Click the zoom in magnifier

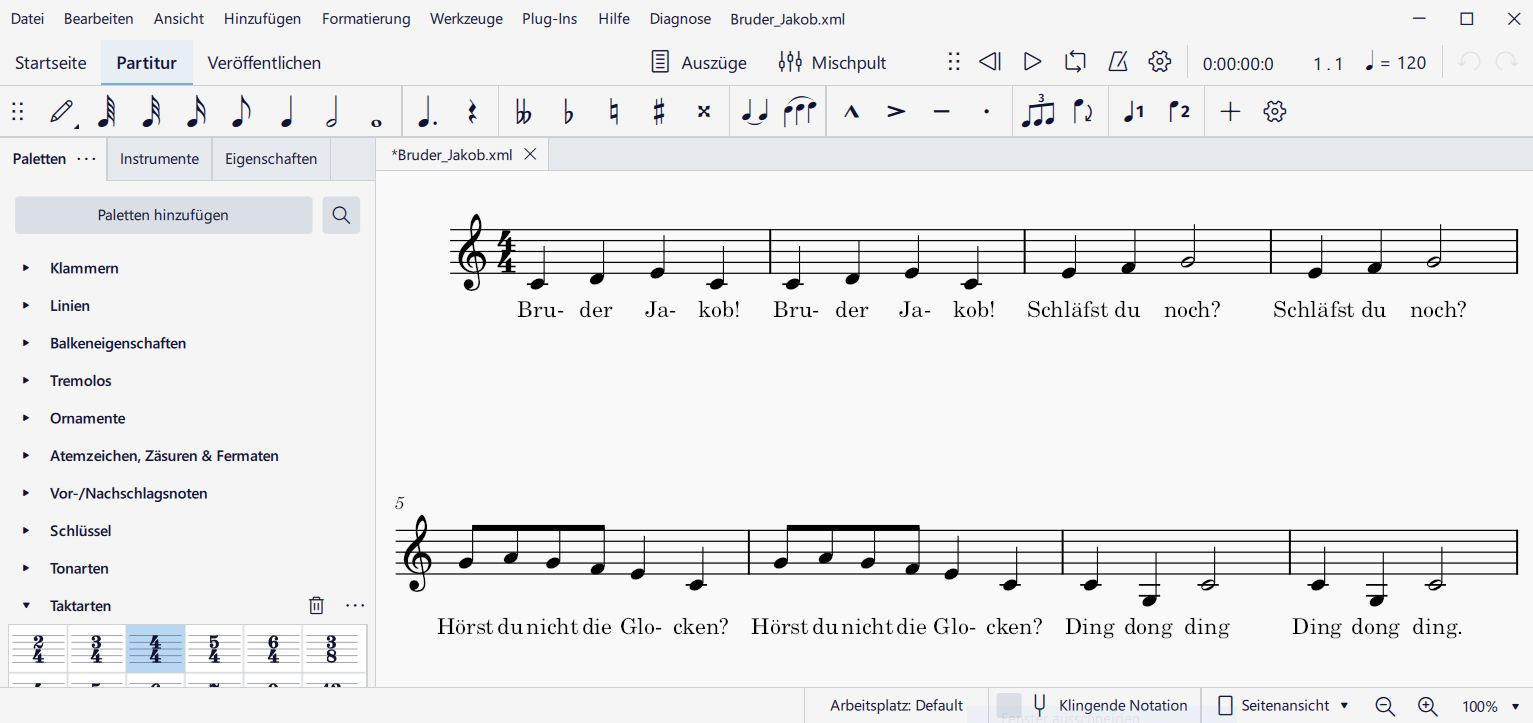[x=1427, y=706]
